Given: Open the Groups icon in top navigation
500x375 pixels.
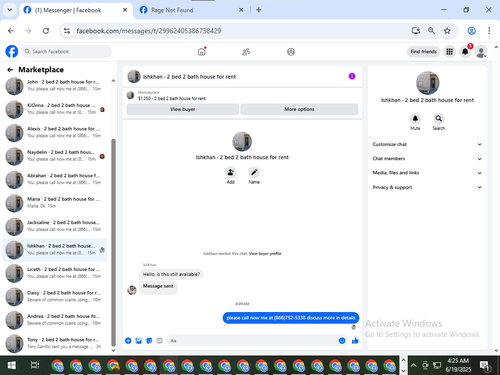Looking at the screenshot, I should point(291,52).
